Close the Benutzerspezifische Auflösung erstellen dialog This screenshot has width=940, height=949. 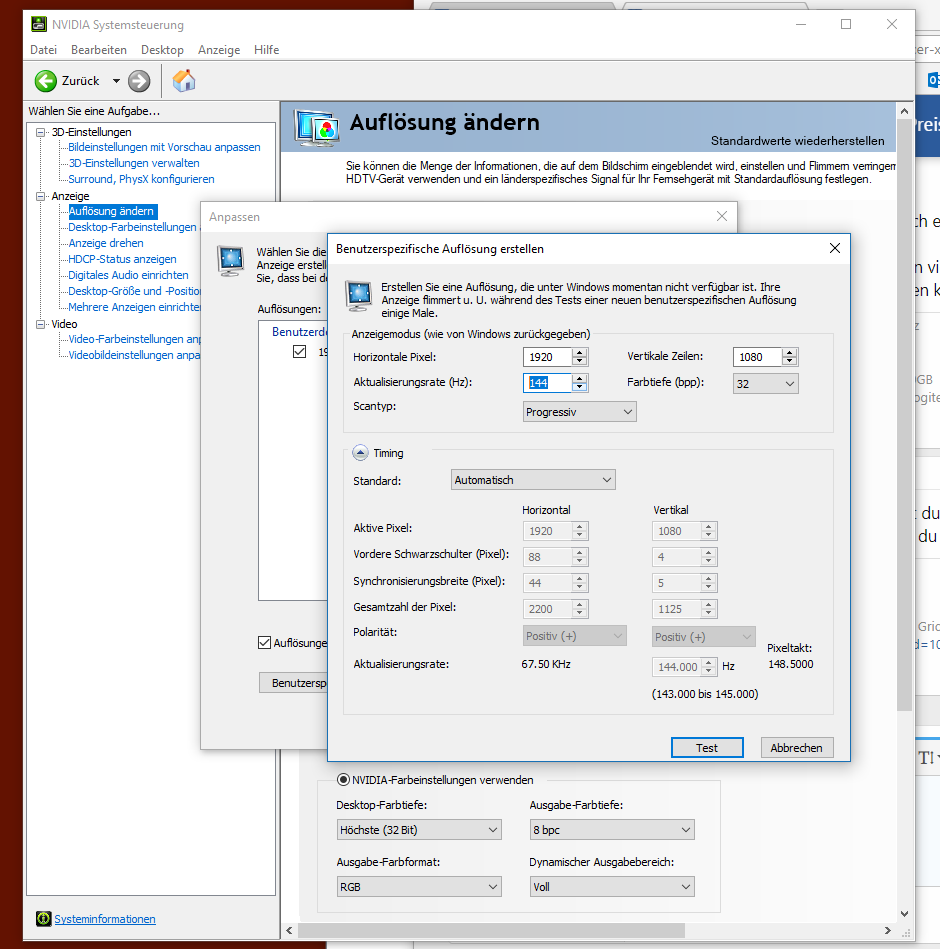835,248
